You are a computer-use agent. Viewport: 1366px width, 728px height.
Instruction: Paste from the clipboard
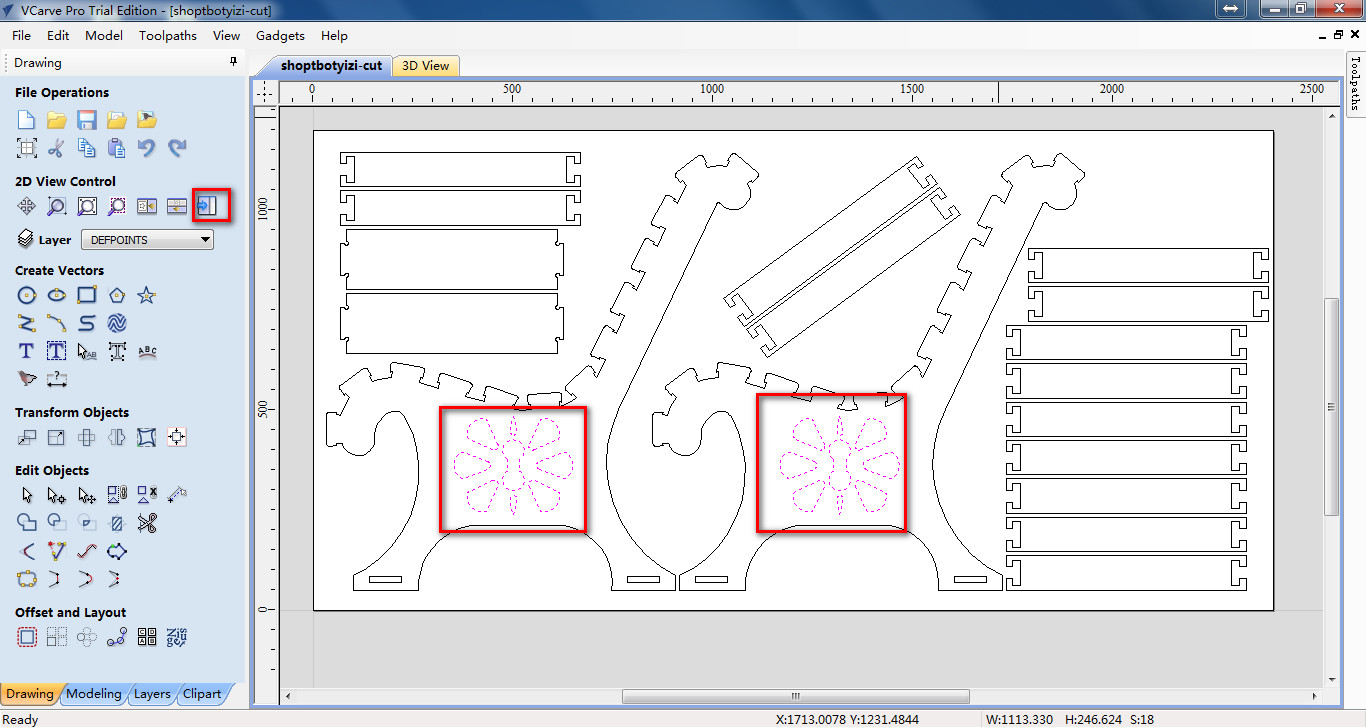117,148
